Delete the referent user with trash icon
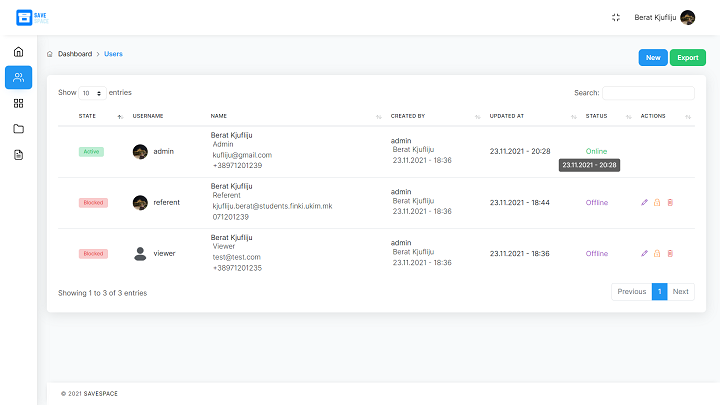The width and height of the screenshot is (720, 405). tap(670, 202)
